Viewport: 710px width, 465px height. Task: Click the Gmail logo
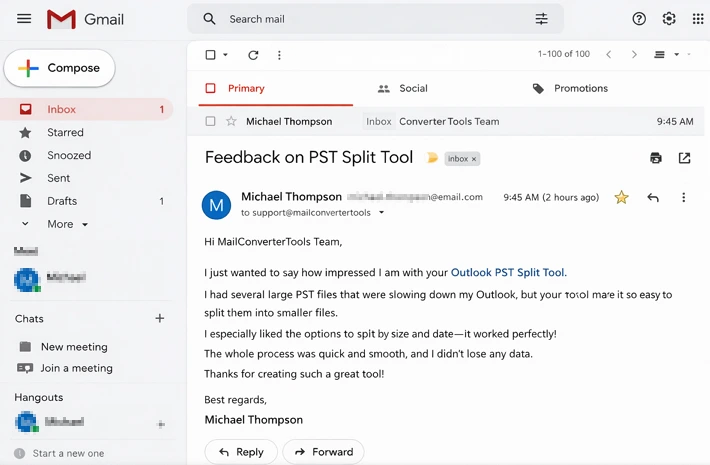85,19
